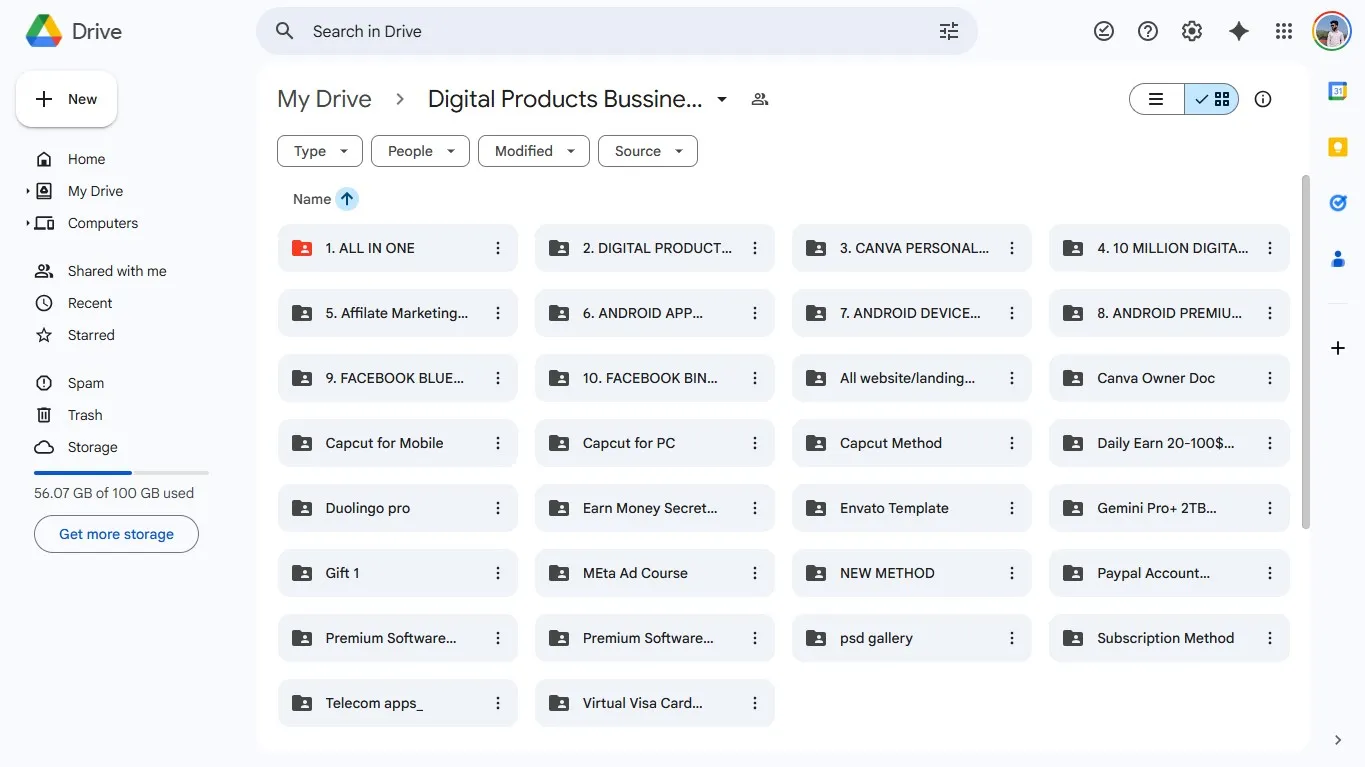Image resolution: width=1365 pixels, height=767 pixels.
Task: Open Tasks from the right side panel
Action: 1338,202
